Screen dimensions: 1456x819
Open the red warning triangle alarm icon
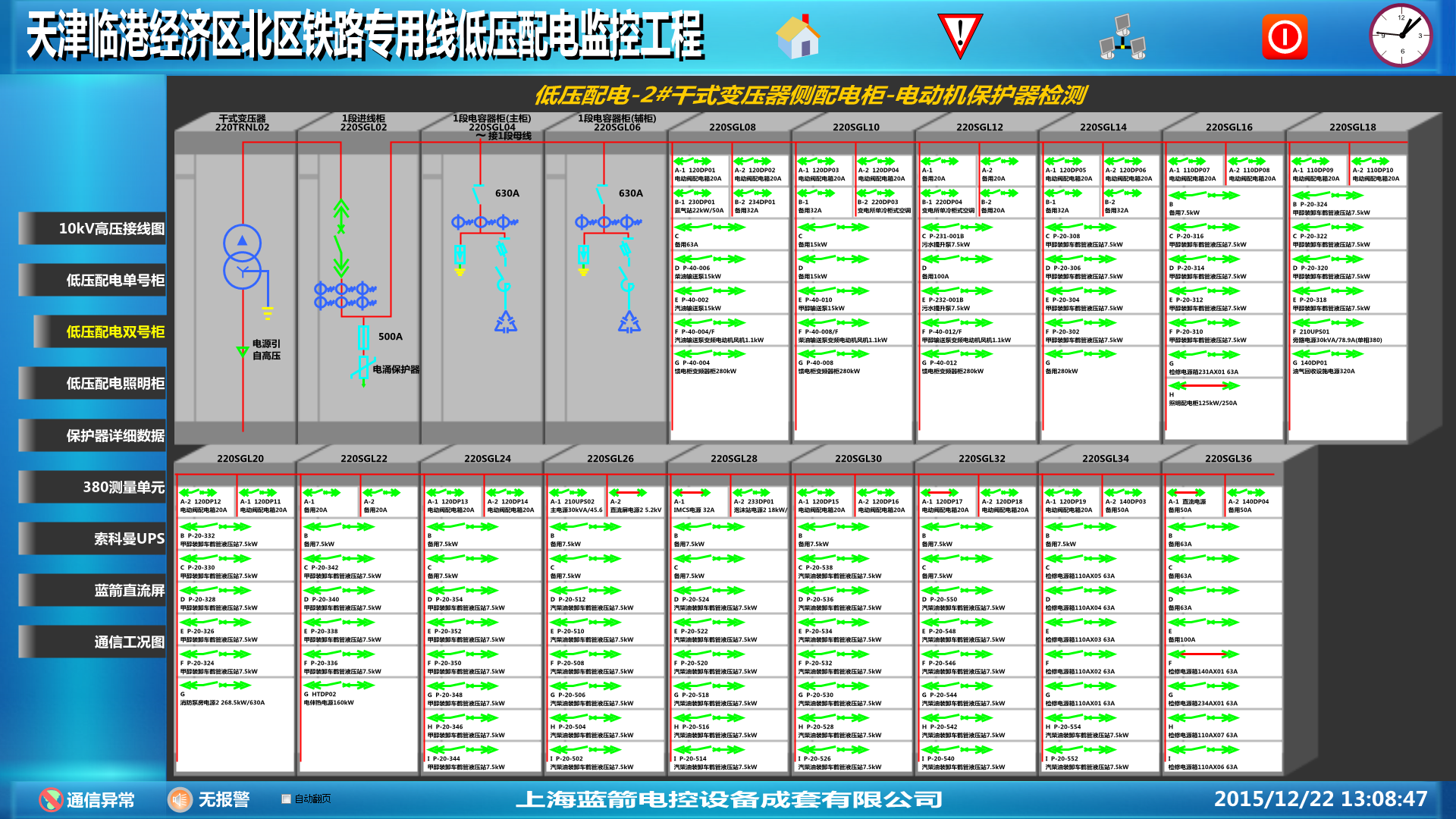coord(960,36)
